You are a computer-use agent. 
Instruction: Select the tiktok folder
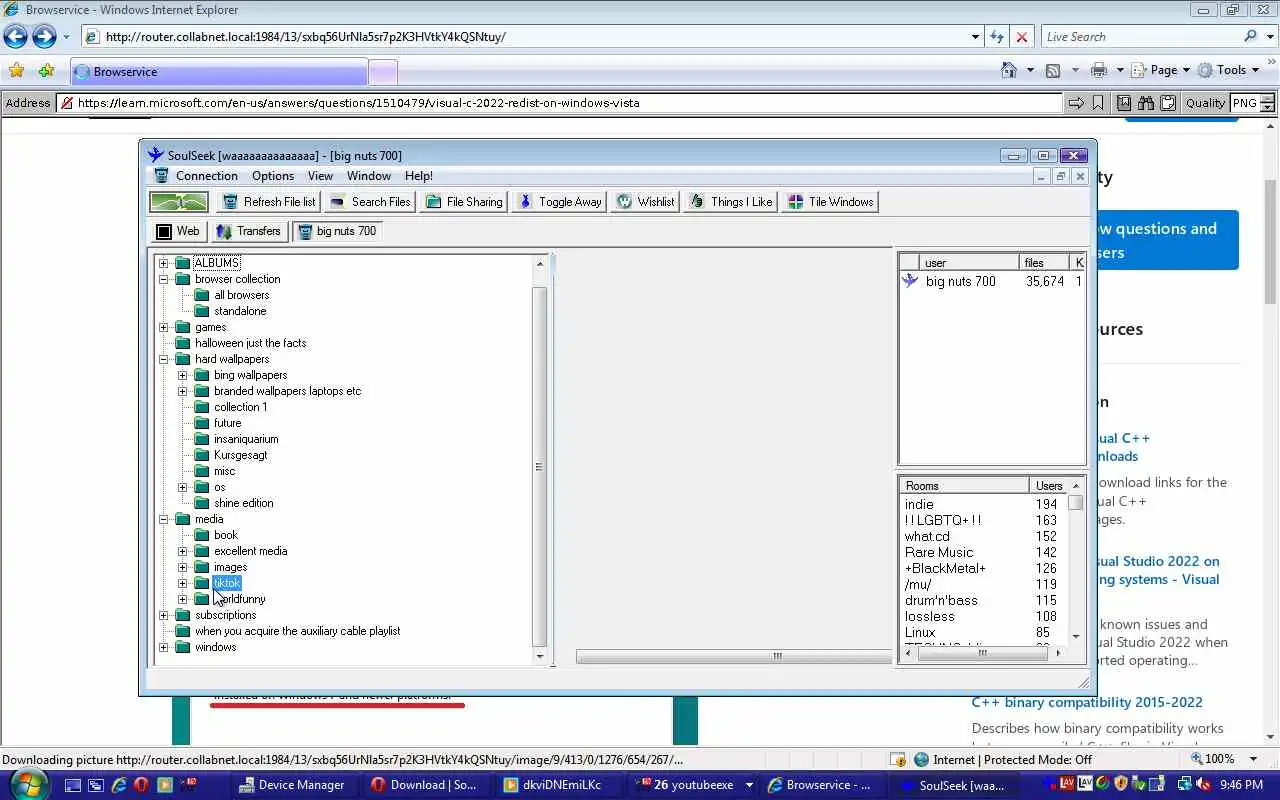coord(227,583)
